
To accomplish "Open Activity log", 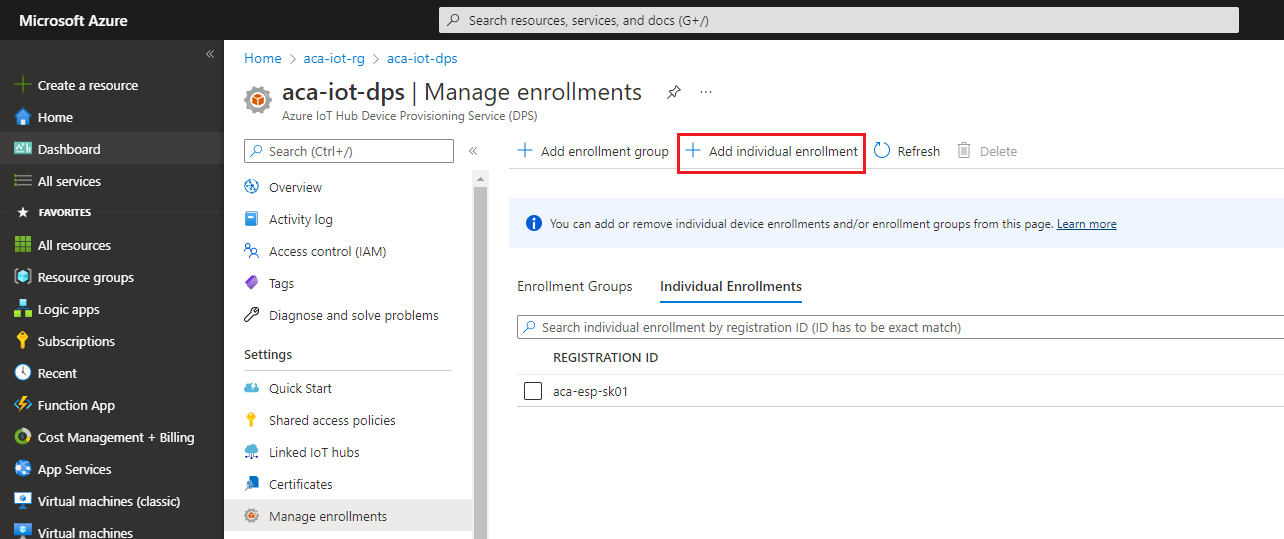I will coord(300,219).
